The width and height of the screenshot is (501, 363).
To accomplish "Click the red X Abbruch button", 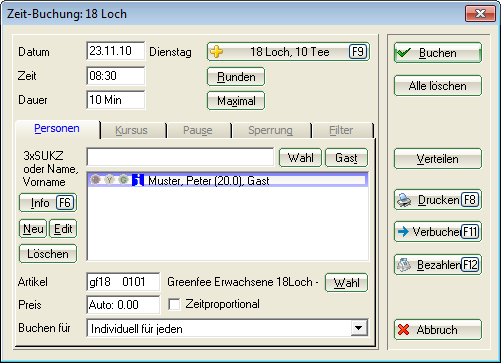I will [x=438, y=330].
